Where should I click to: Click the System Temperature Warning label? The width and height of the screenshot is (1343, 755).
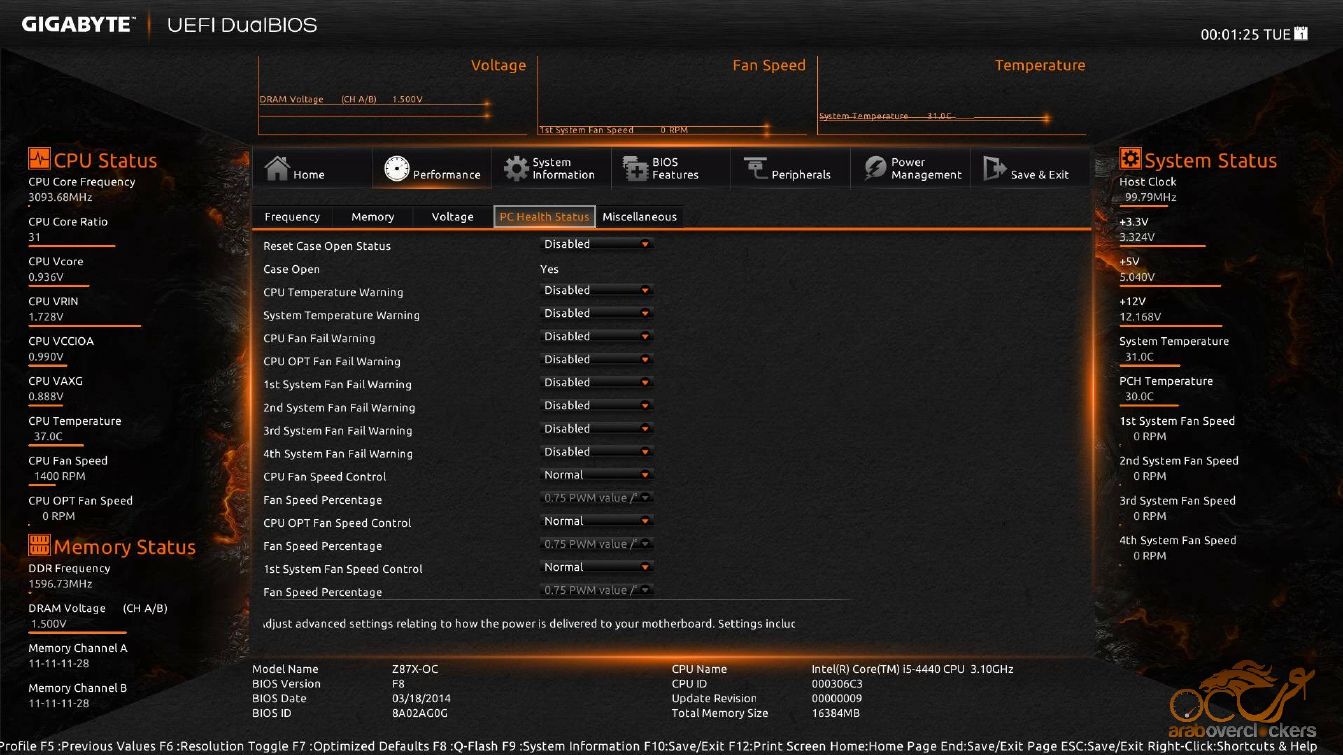341,316
